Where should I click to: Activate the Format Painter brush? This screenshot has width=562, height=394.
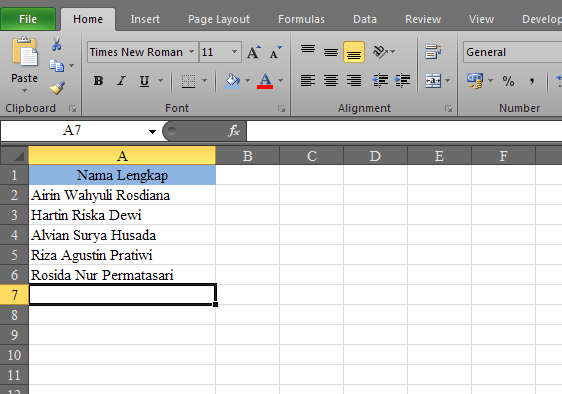pos(57,87)
